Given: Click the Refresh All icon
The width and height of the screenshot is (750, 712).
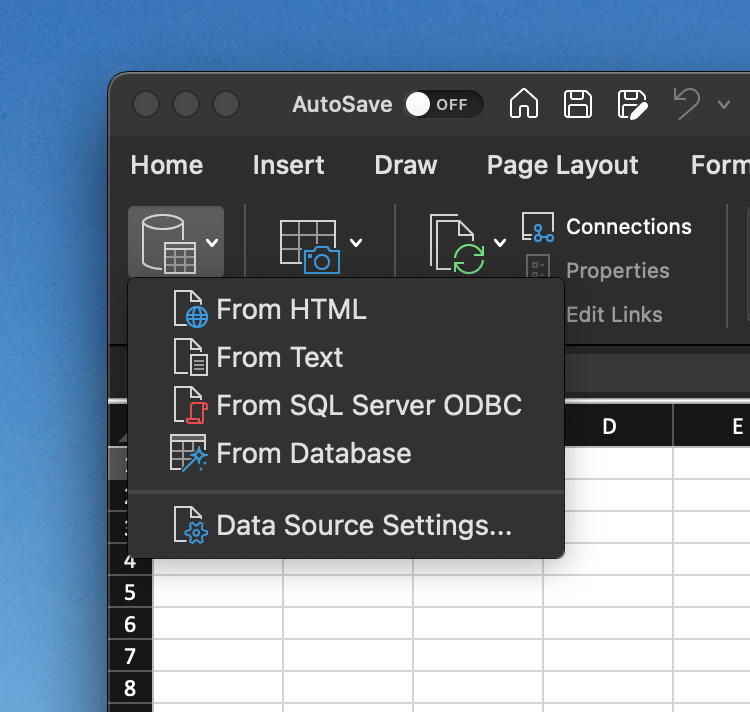Looking at the screenshot, I should click(457, 244).
